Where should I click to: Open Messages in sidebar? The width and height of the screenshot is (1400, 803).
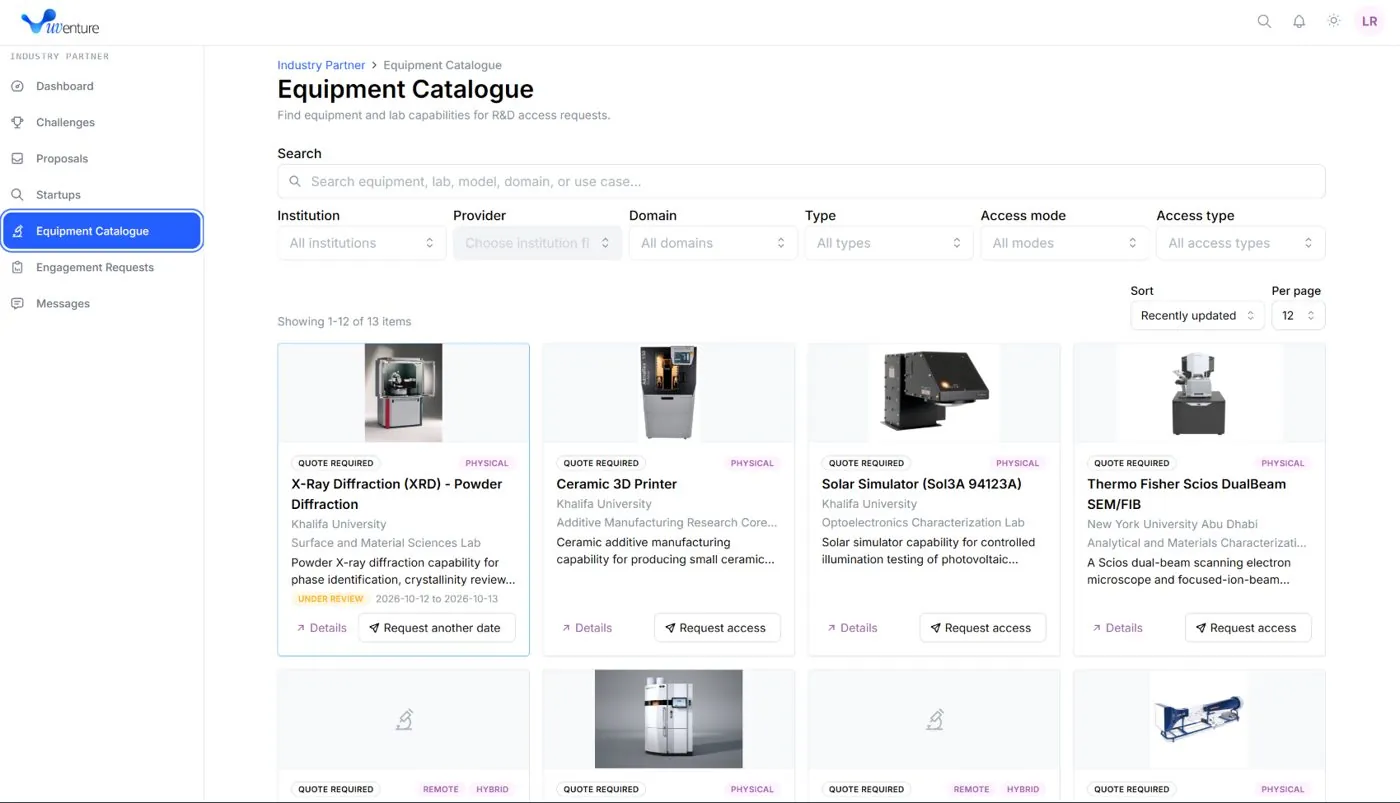(102, 303)
